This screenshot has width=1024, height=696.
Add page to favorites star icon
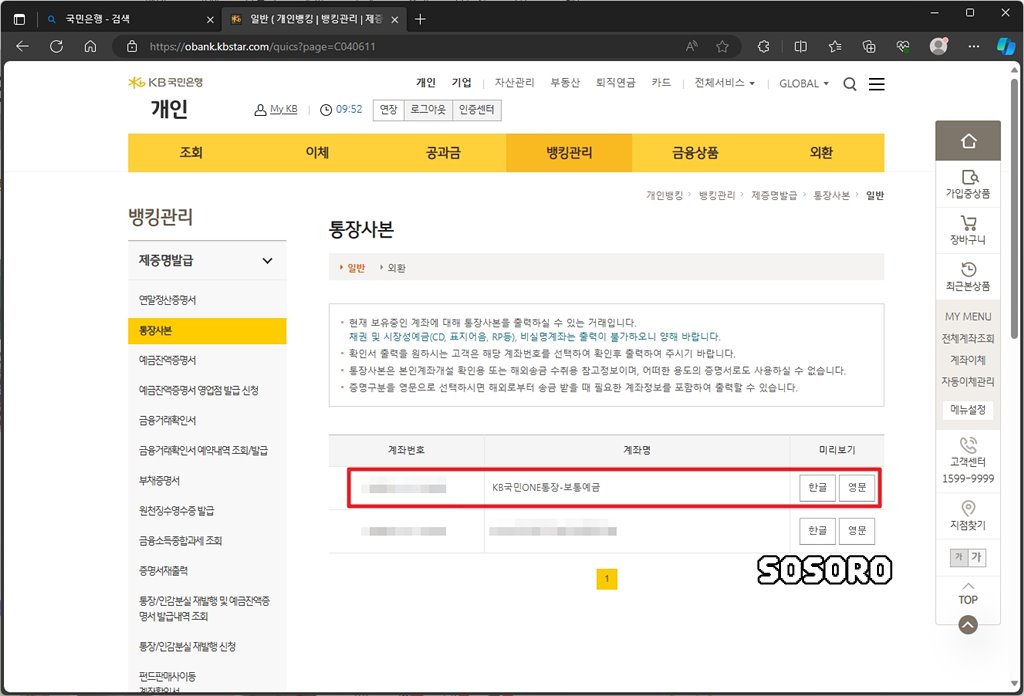[x=722, y=46]
